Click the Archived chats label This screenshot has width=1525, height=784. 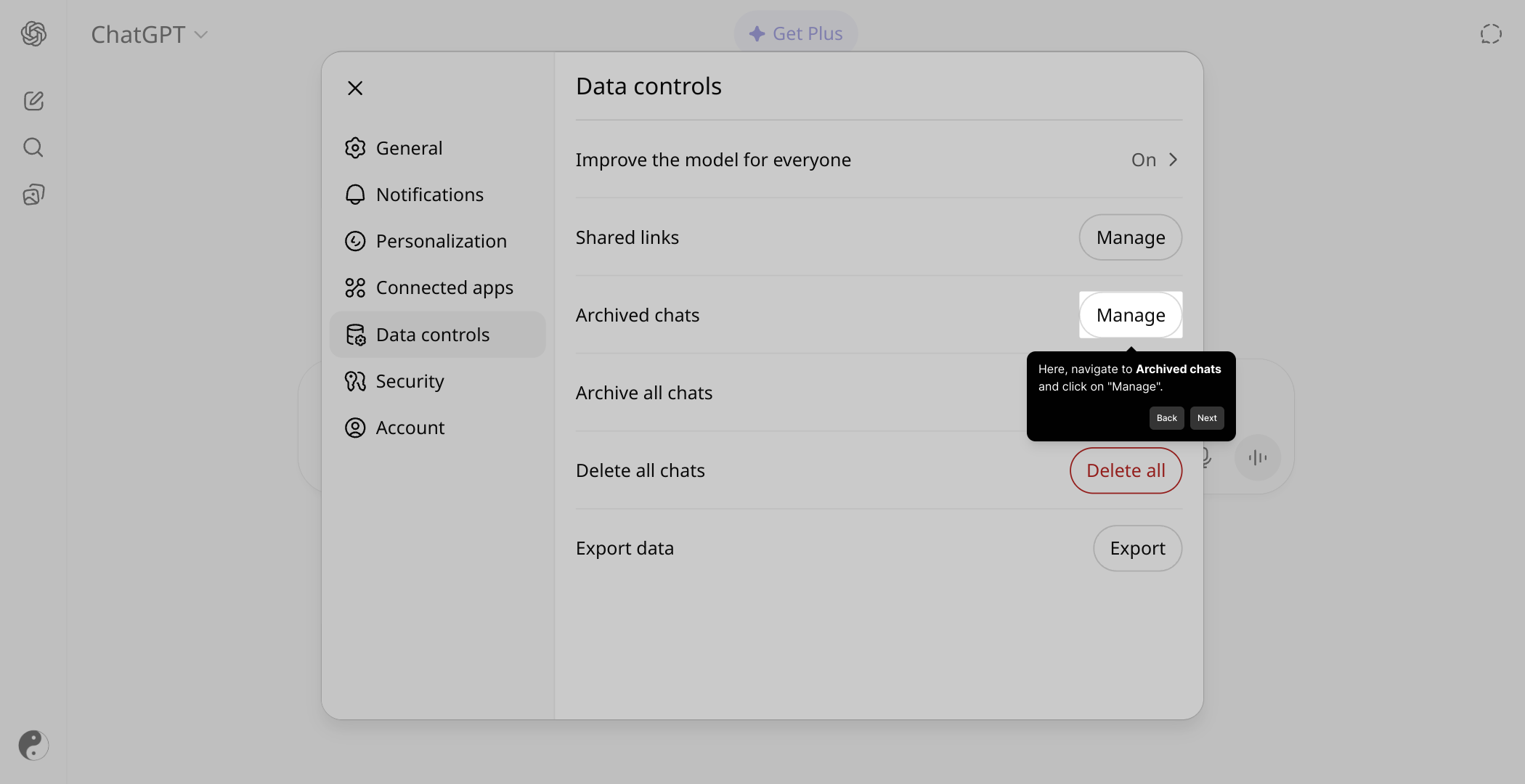click(x=638, y=315)
